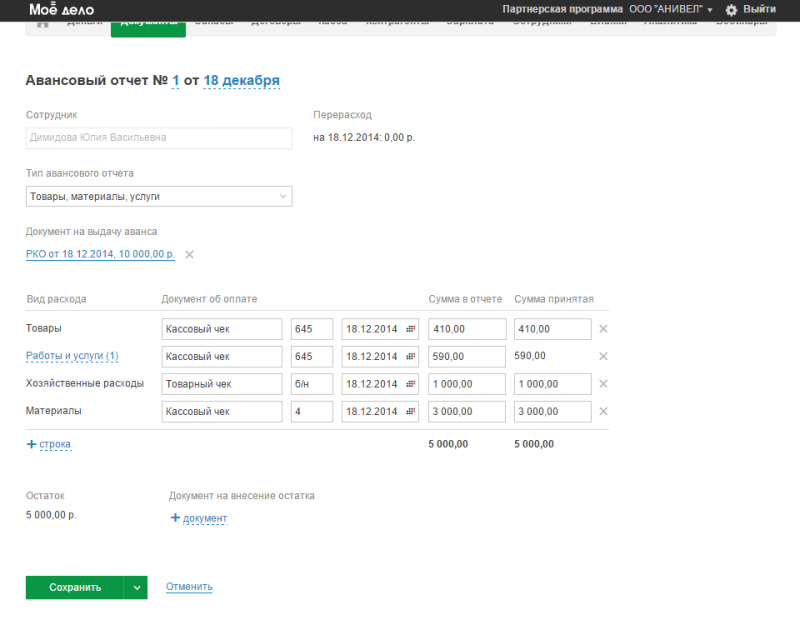The width and height of the screenshot is (800, 635).
Task: Expand Тип авансового отчета dropdown
Action: pos(282,196)
